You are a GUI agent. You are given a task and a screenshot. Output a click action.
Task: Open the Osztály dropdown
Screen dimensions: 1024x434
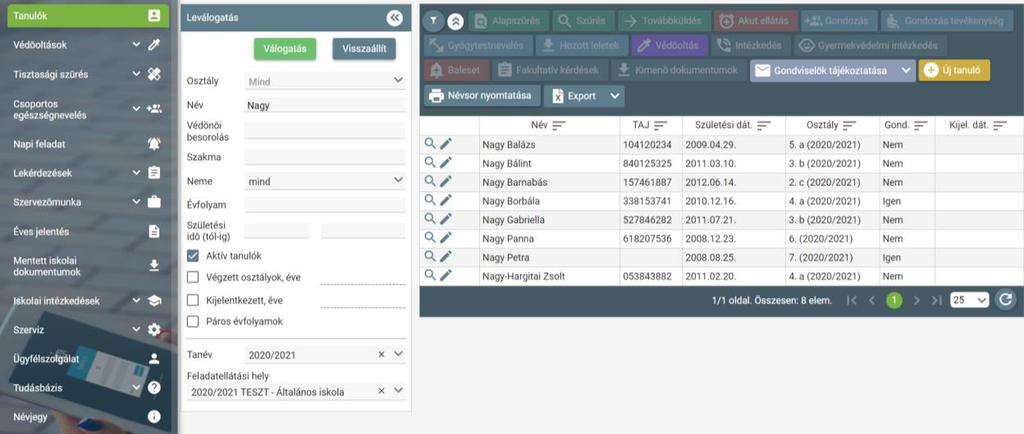click(x=325, y=81)
